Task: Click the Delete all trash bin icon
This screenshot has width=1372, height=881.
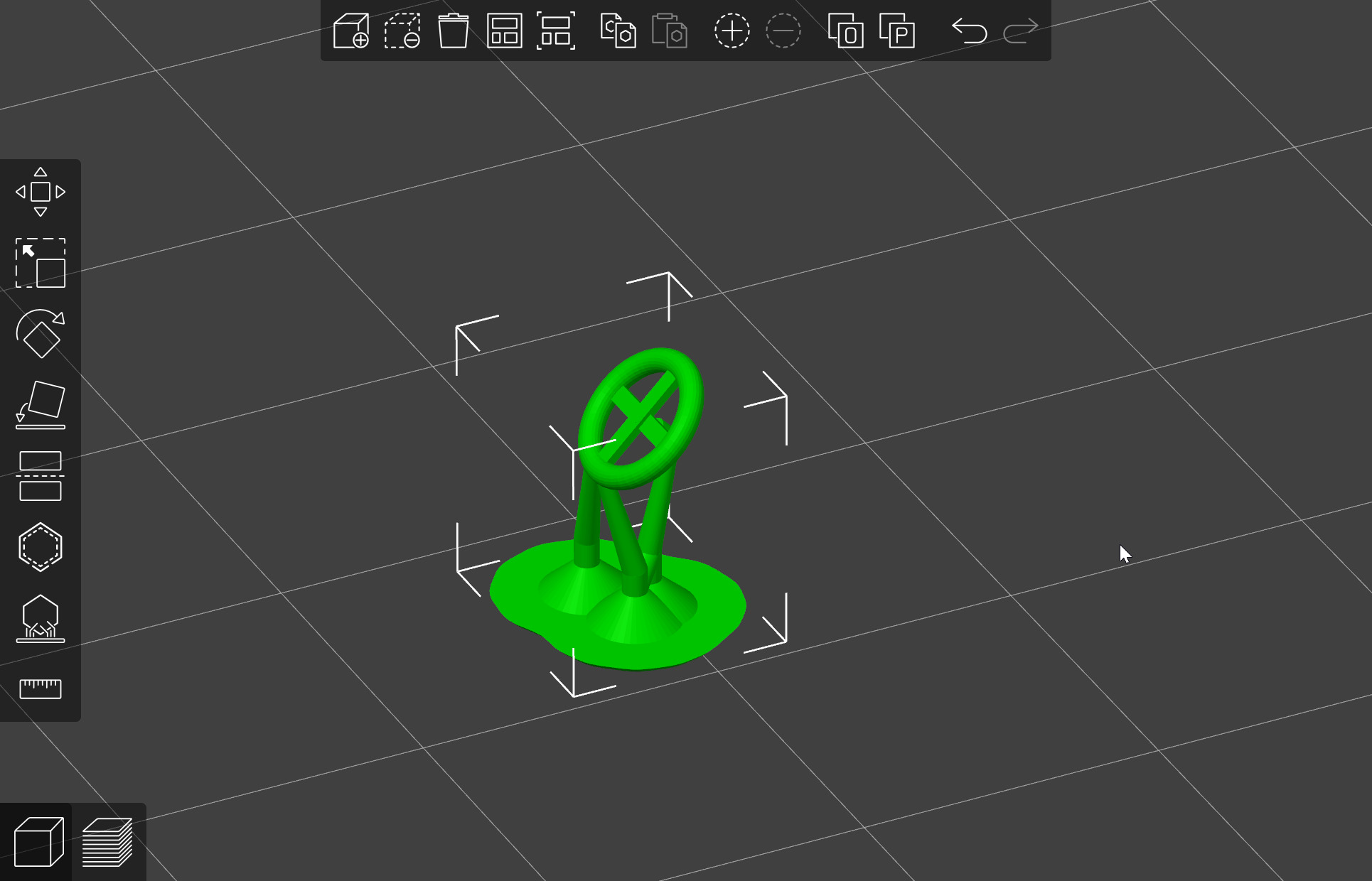Action: click(x=453, y=31)
